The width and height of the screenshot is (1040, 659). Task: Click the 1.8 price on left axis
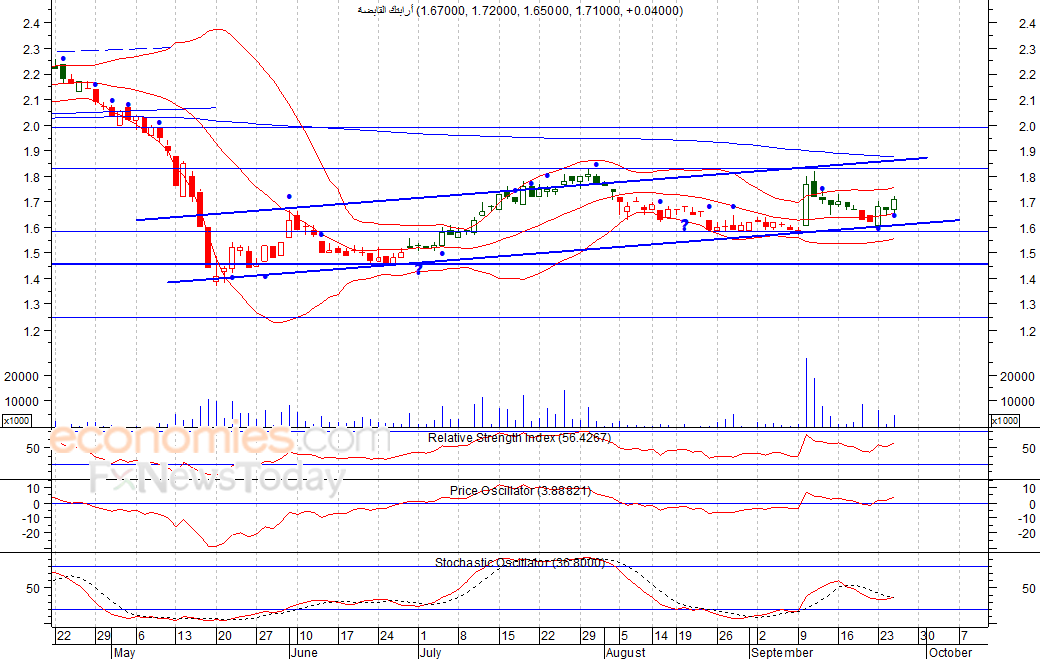31,178
